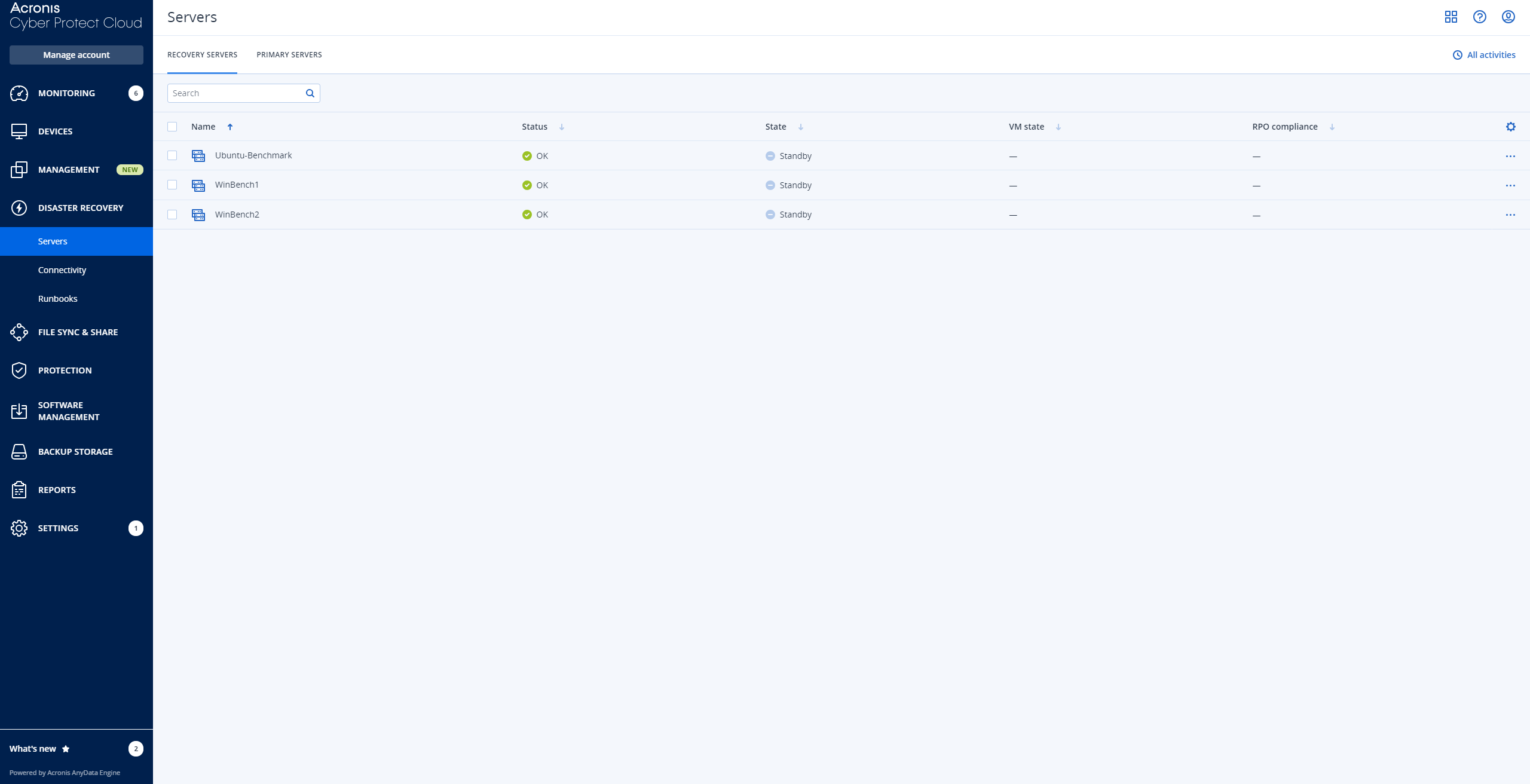Toggle the select-all servers checkbox
1530x784 pixels.
click(x=172, y=127)
